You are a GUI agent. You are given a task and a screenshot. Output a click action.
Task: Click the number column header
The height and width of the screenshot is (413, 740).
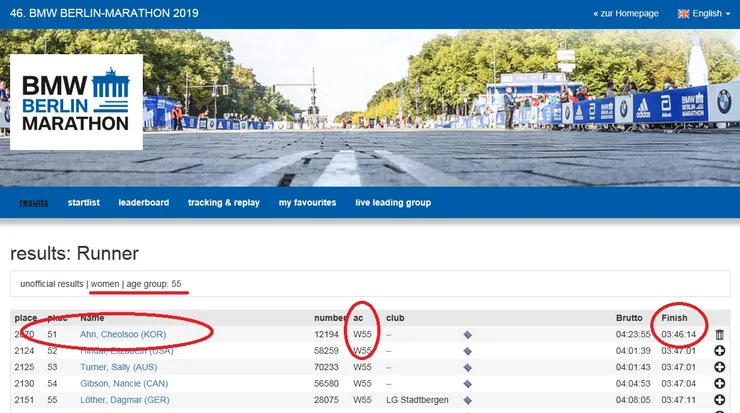click(x=329, y=318)
